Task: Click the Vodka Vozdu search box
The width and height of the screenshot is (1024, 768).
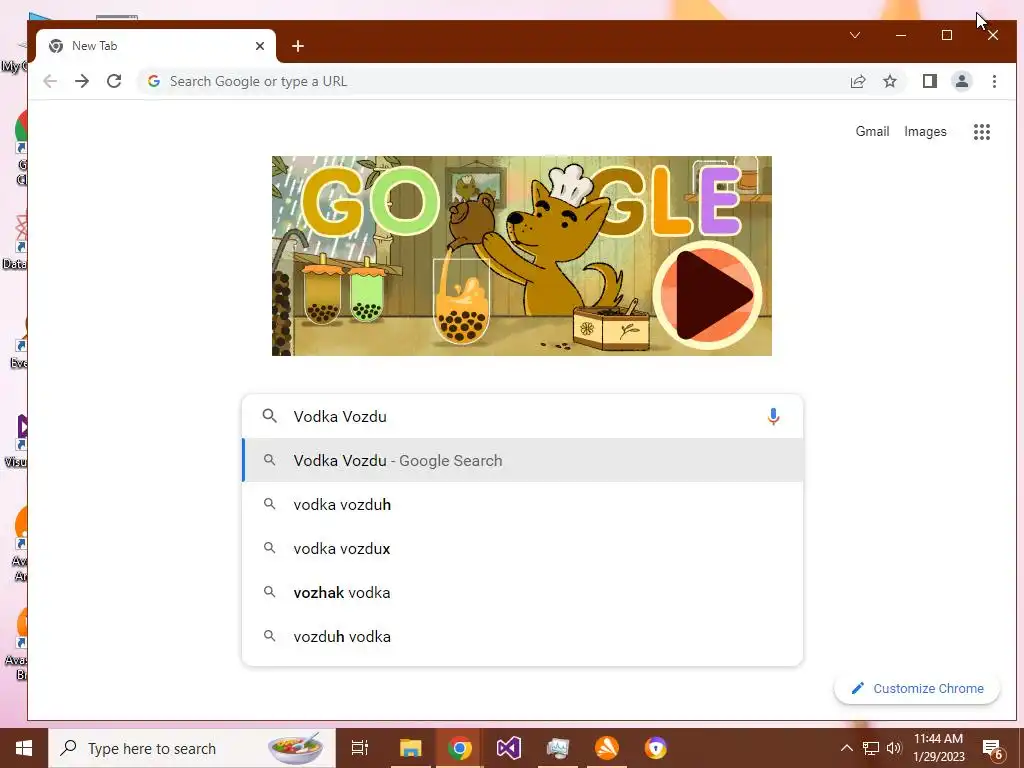Action: tap(522, 416)
